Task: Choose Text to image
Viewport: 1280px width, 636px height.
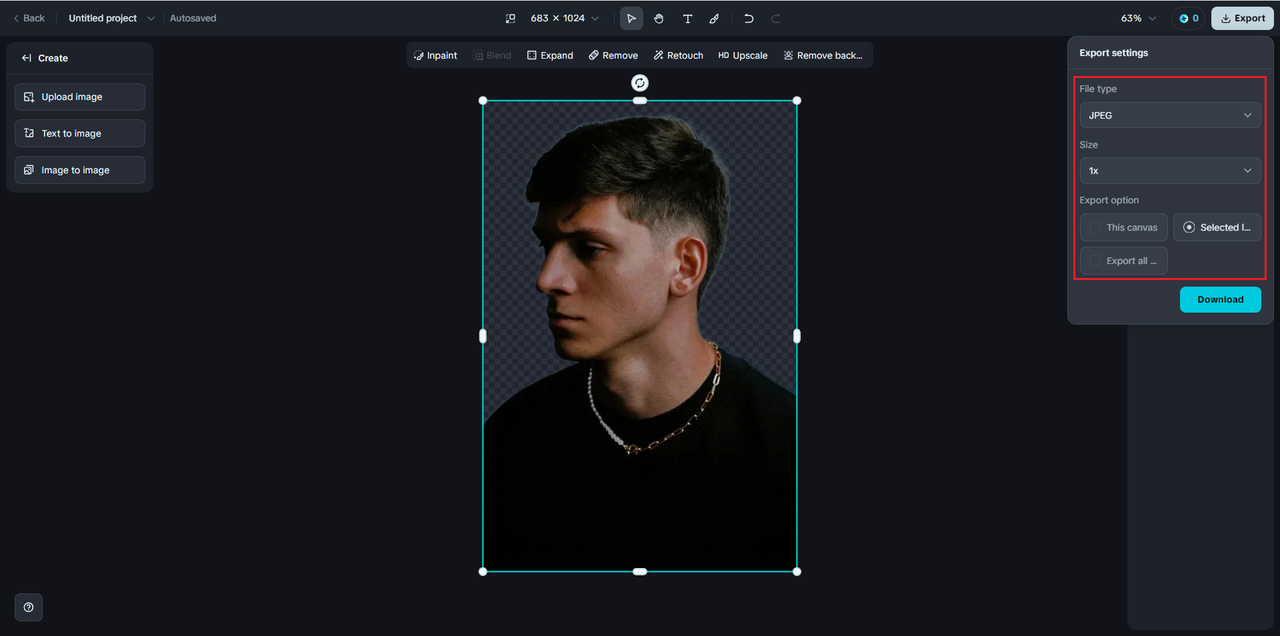Action: point(80,133)
